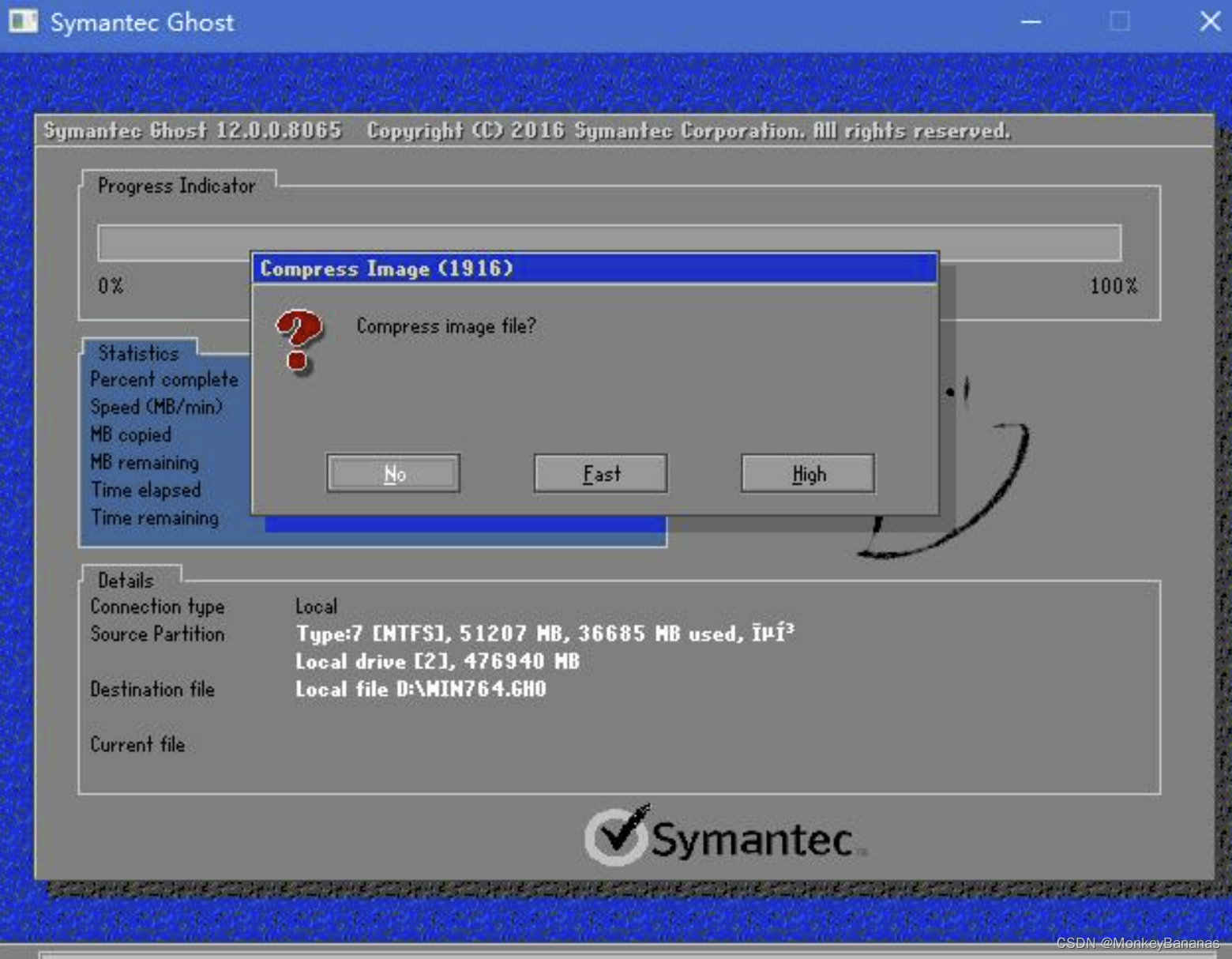Click the 'Time remaining' statistic label
The height and width of the screenshot is (959, 1232).
coord(155,518)
